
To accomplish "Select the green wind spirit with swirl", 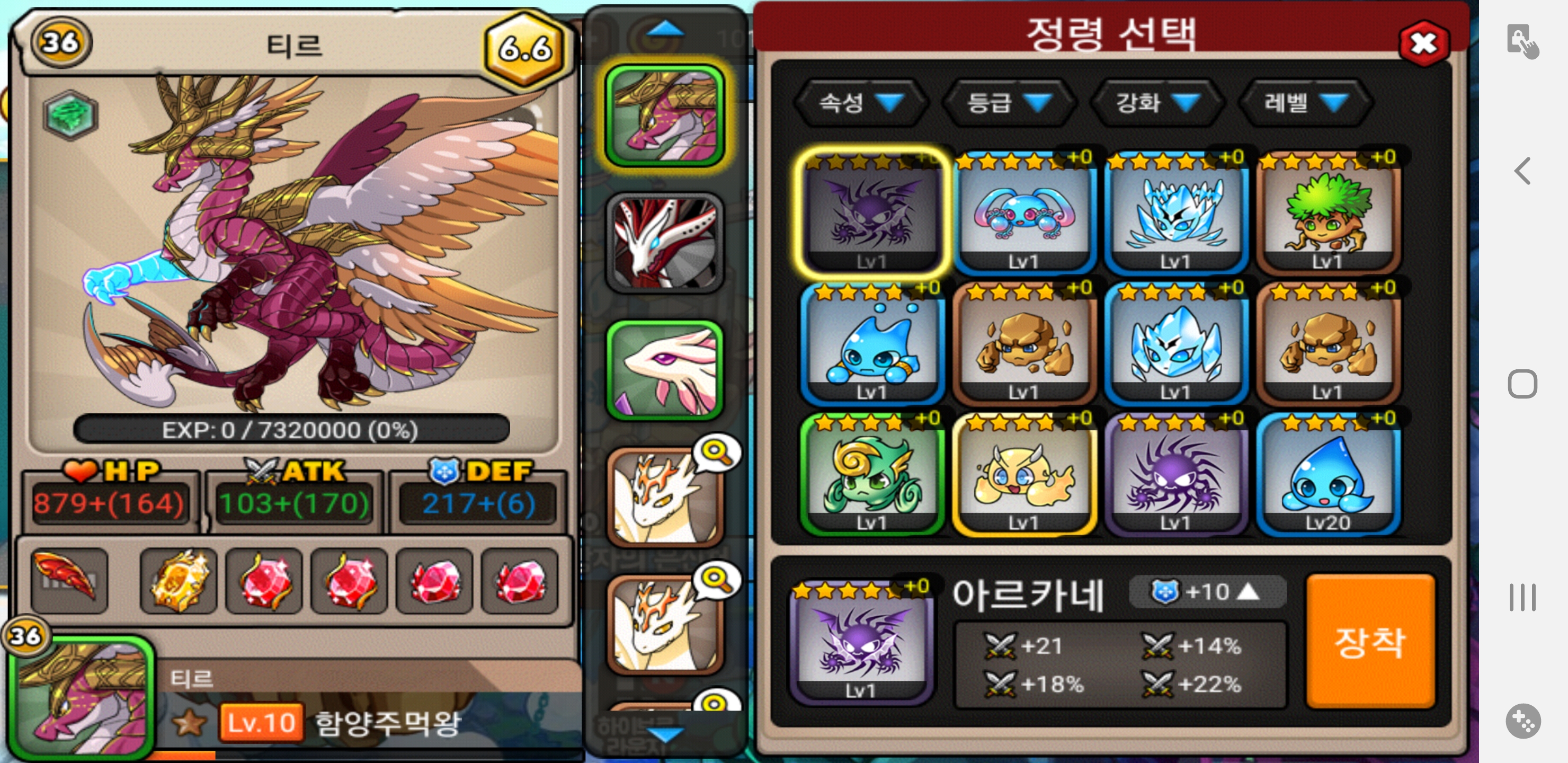I will coord(871,474).
